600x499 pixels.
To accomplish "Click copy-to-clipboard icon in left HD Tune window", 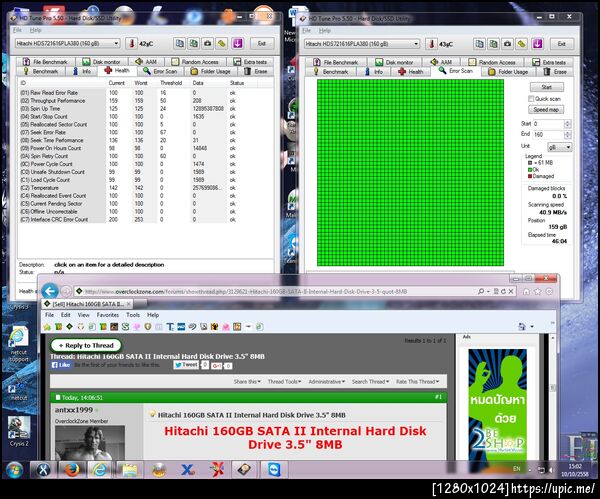I will 179,43.
